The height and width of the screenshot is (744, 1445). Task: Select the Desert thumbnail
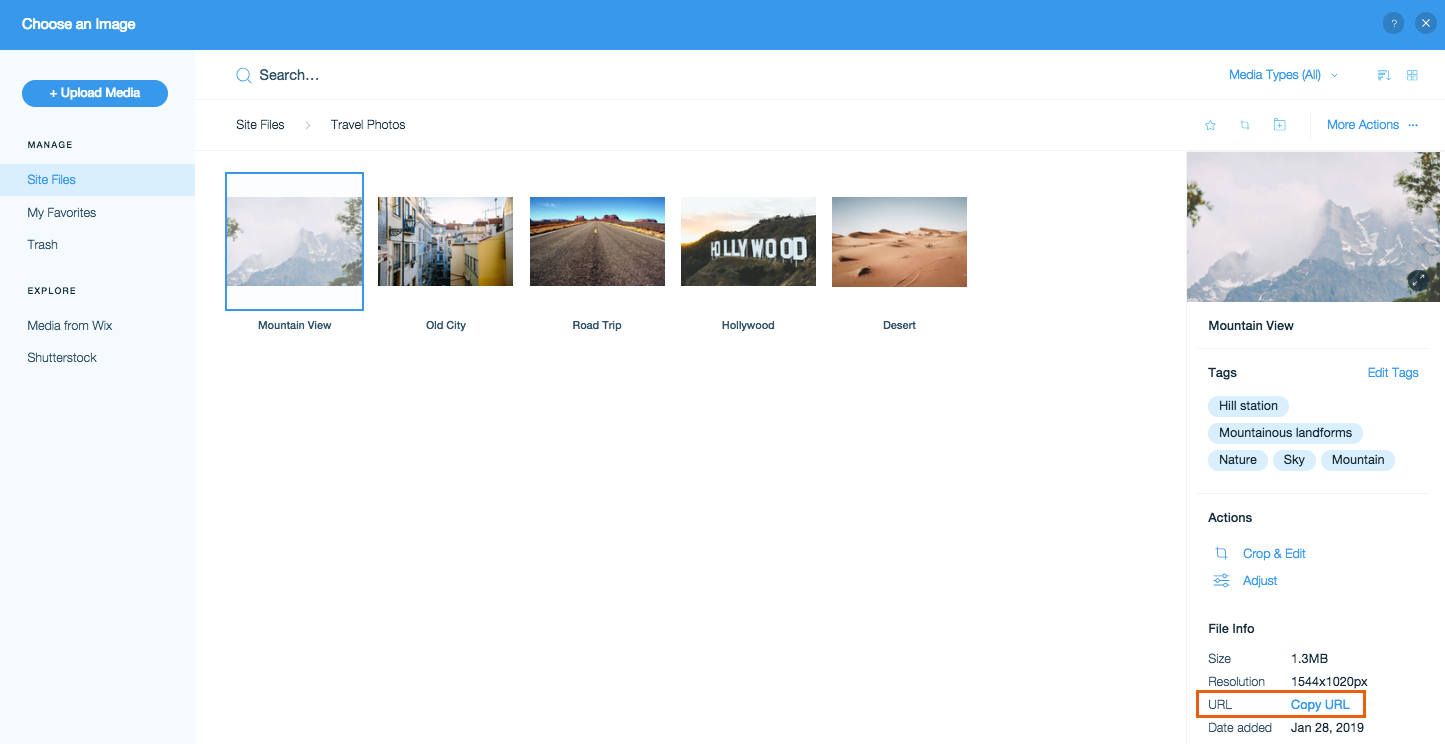tap(899, 241)
